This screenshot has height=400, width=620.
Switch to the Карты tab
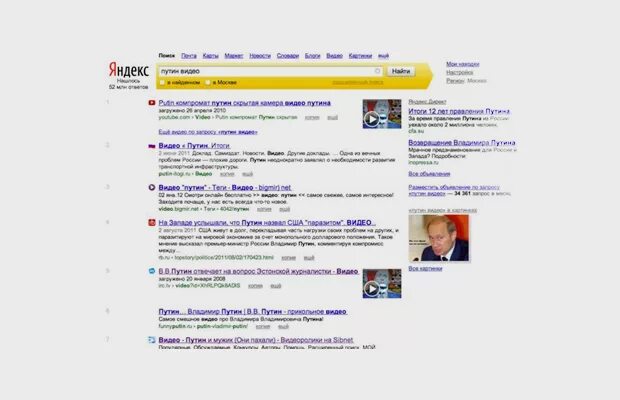click(x=210, y=56)
